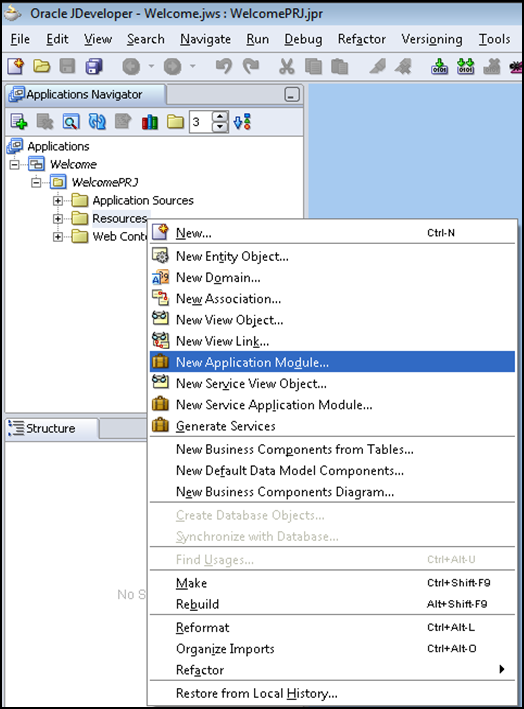Image resolution: width=524 pixels, height=709 pixels.
Task: Click the Rebuild toolbar icon
Action: click(465, 66)
